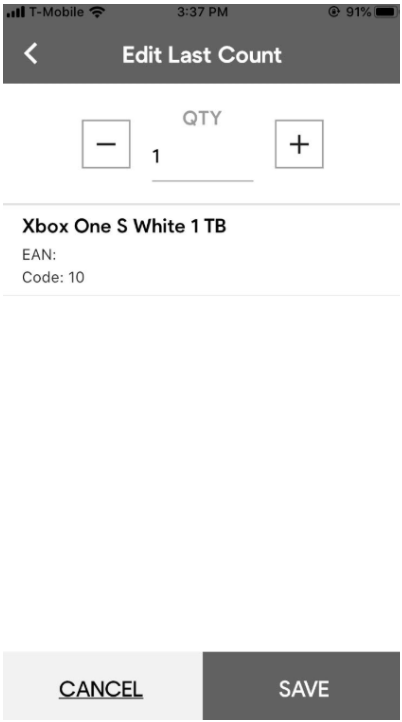Tap the 91% battery percentage

[358, 12]
